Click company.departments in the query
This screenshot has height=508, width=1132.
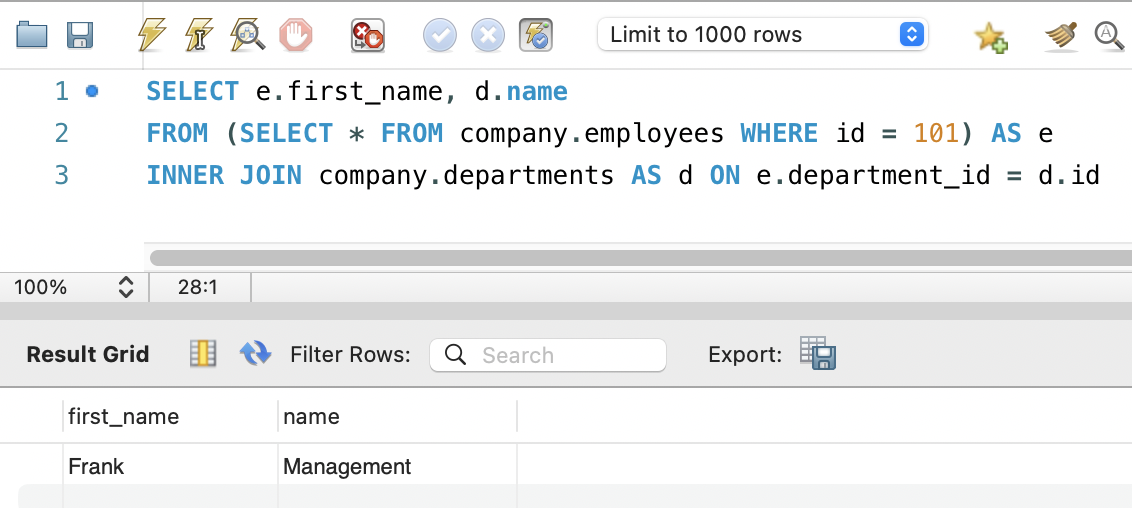[466, 175]
